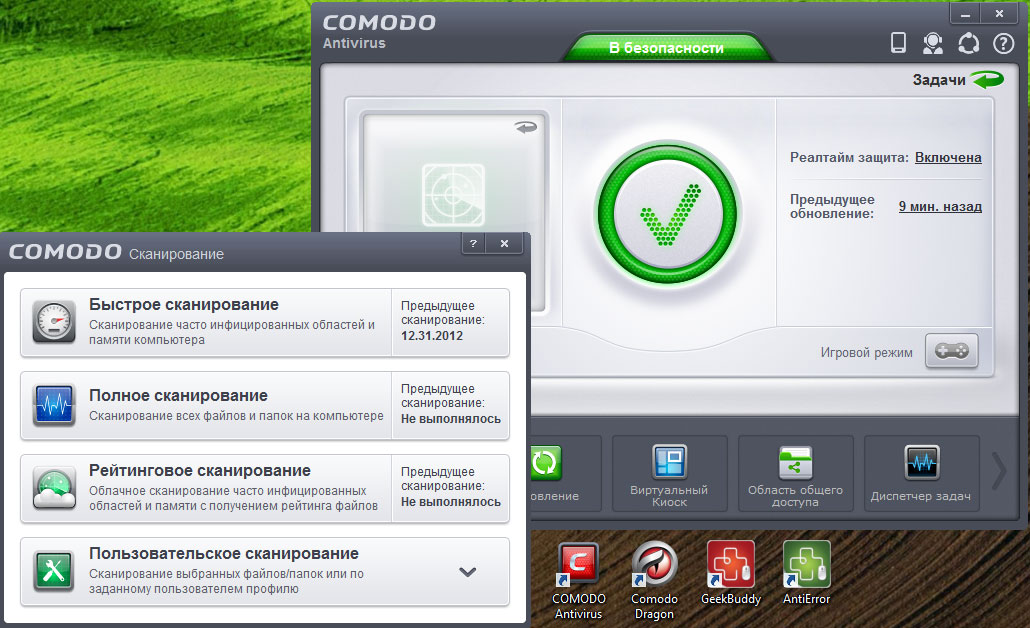Screen dimensions: 1030x628
Task: Open help in Сканирование dialog
Action: point(473,243)
